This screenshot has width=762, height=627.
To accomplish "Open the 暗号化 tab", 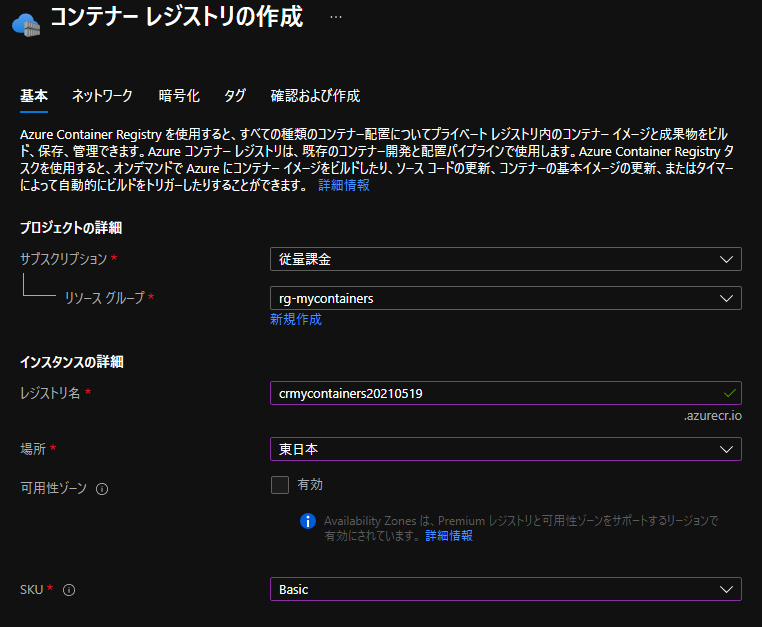I will 179,96.
